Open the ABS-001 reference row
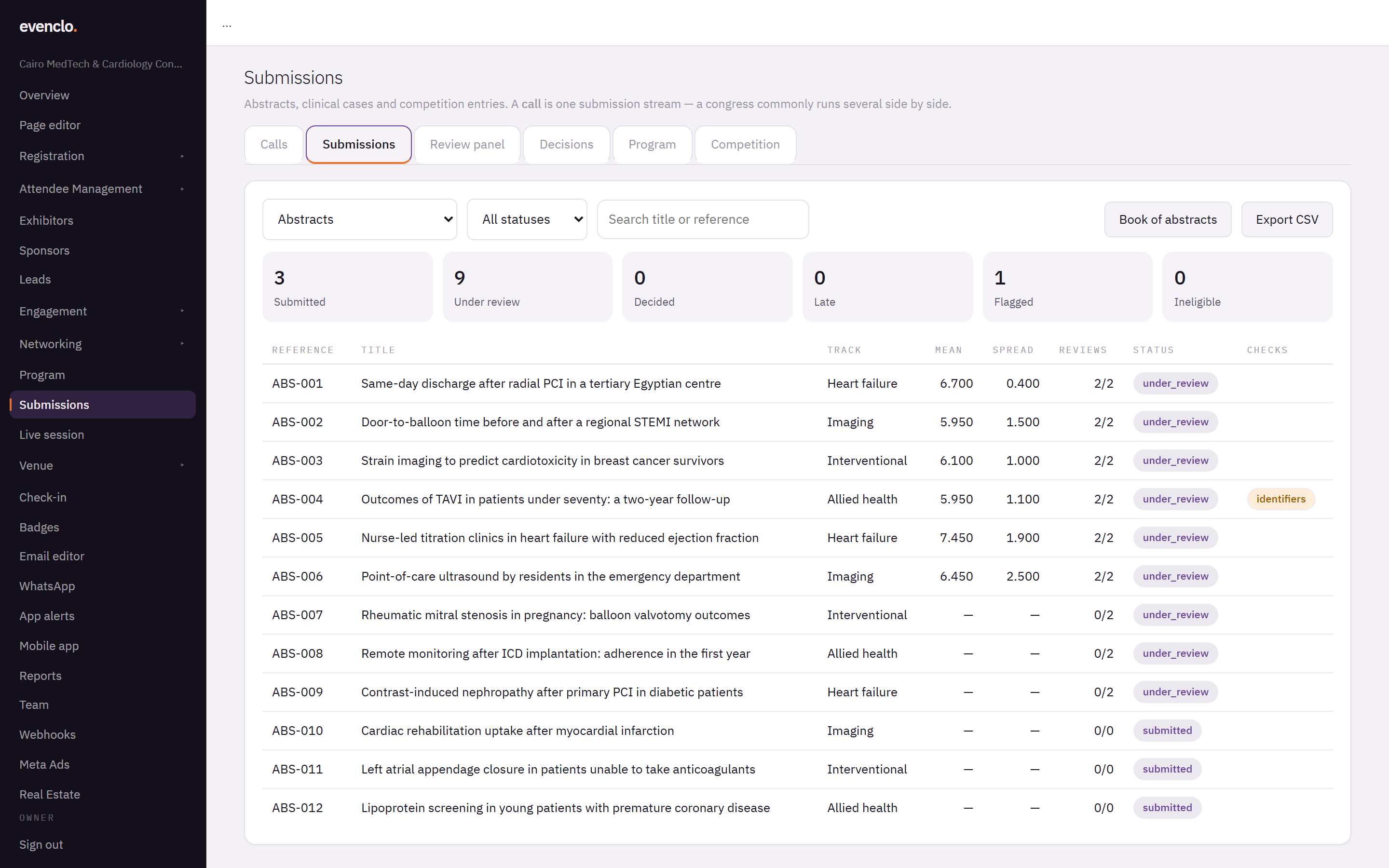Image resolution: width=1389 pixels, height=868 pixels. (797, 383)
